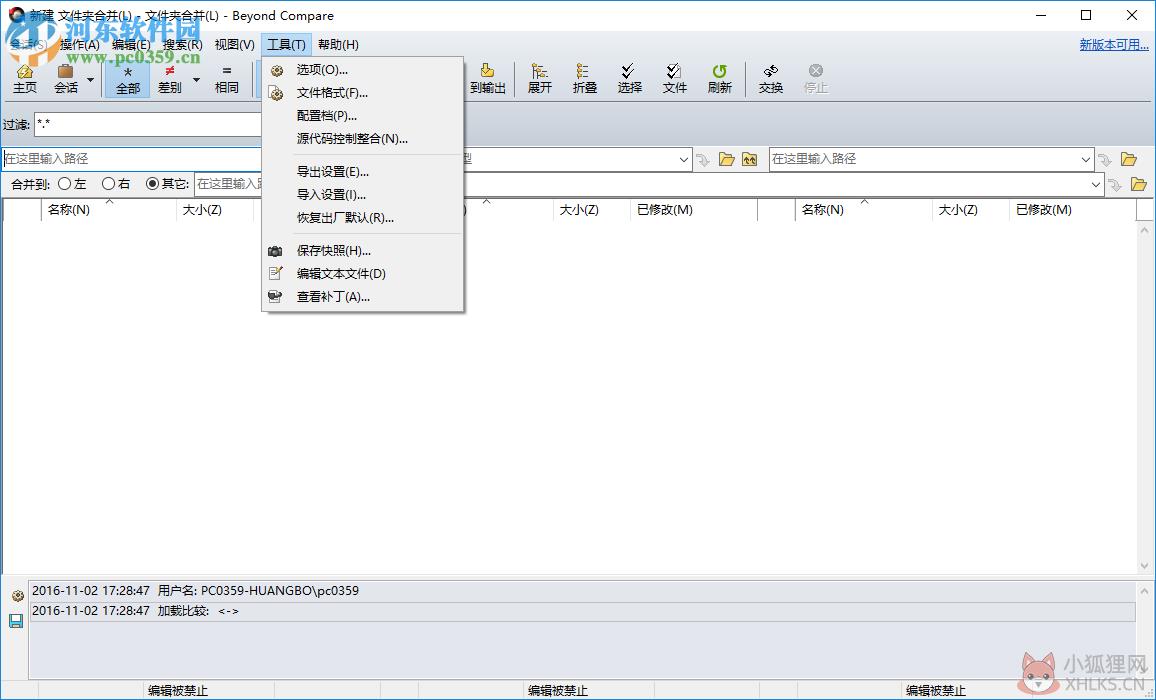Click the log panel scrollbar up arrow
The height and width of the screenshot is (700, 1156).
pyautogui.click(x=1145, y=591)
